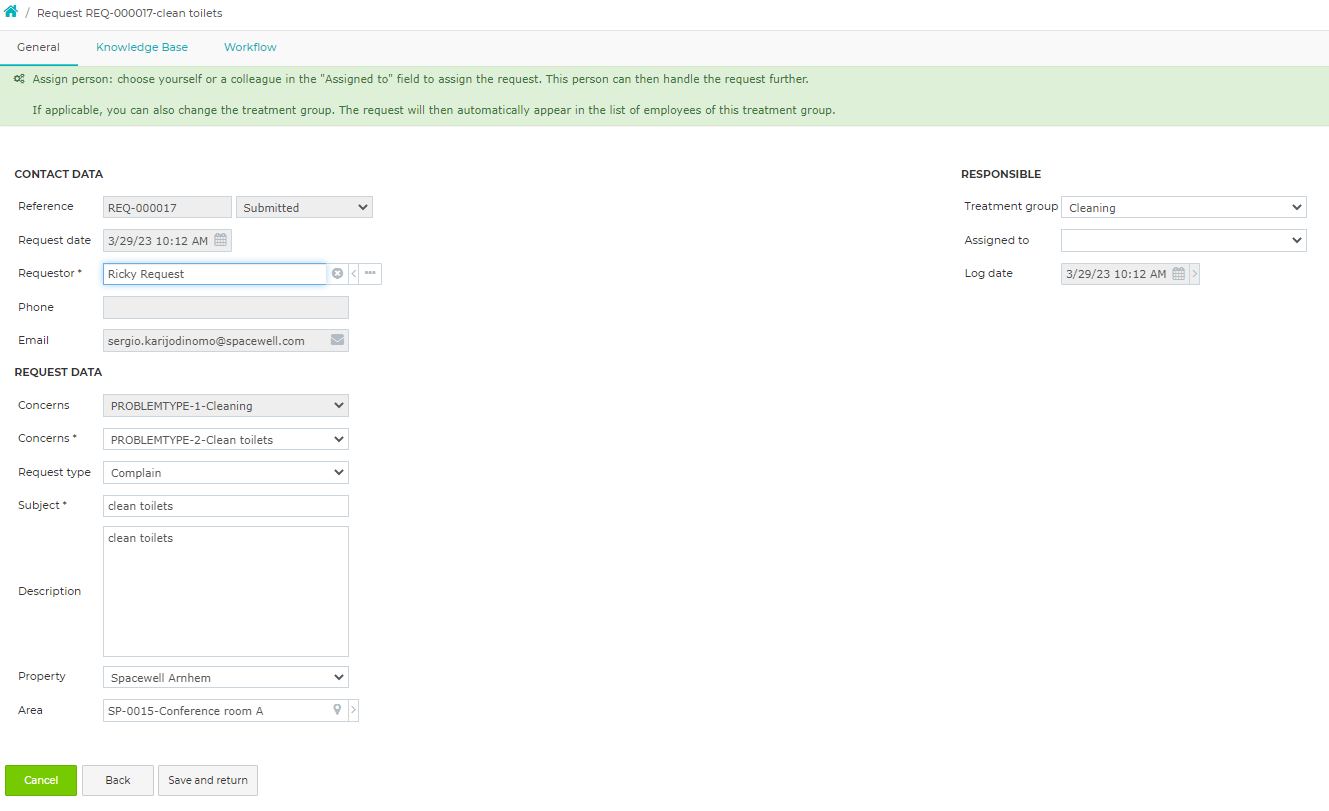
Task: Click the location pin in Area field
Action: click(338, 710)
